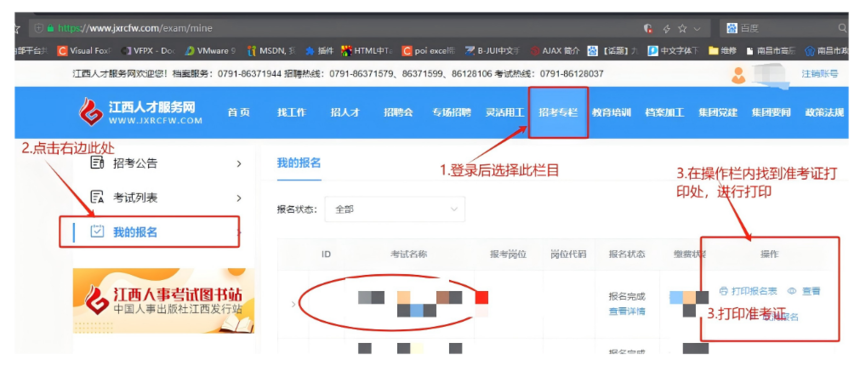Open the 集团党建 navigation item
Image resolution: width=860 pixels, height=383 pixels.
[x=717, y=112]
